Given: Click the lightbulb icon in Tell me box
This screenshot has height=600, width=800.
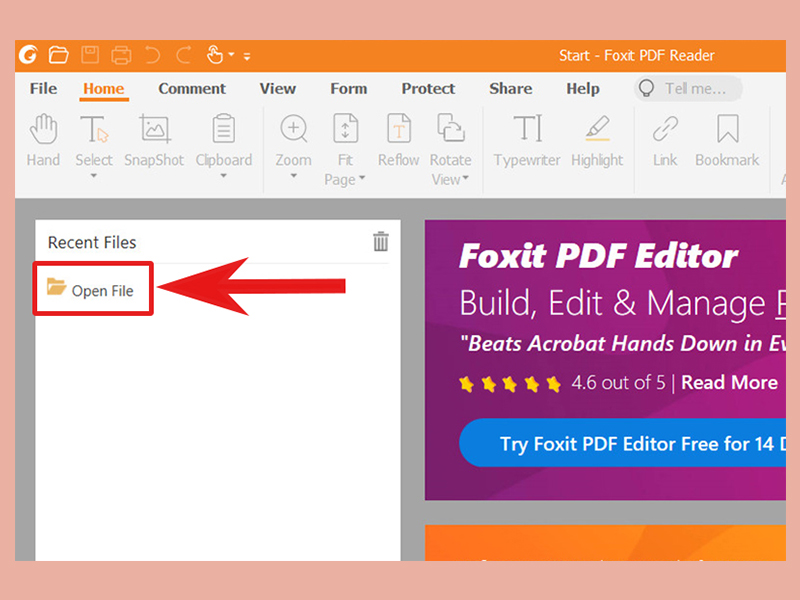Looking at the screenshot, I should [646, 88].
